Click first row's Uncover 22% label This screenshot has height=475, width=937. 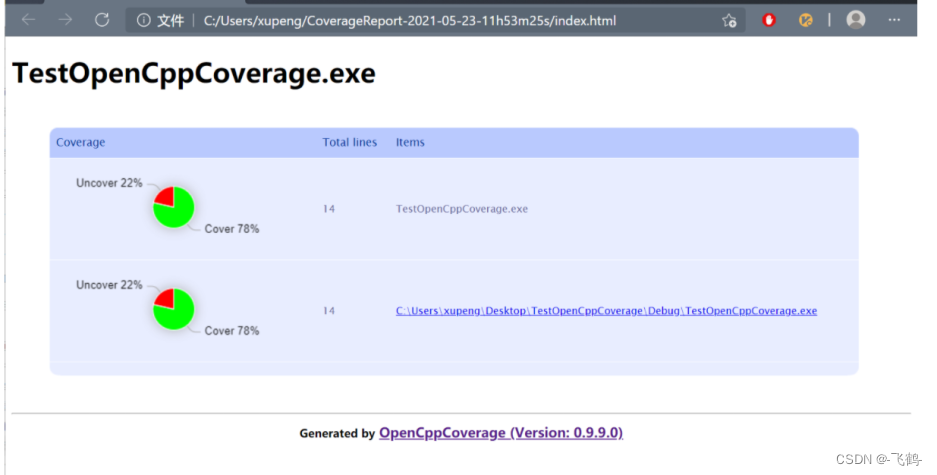click(109, 183)
